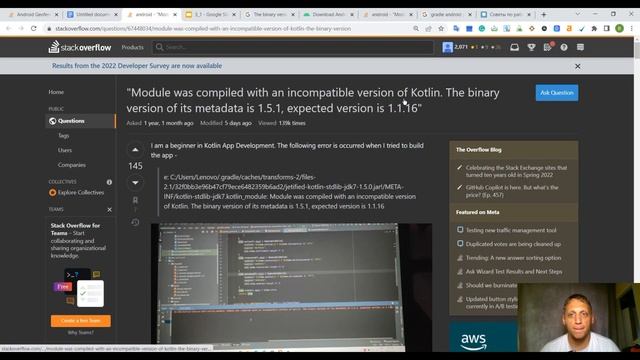
Task: Bookmark the question
Action: [135, 200]
